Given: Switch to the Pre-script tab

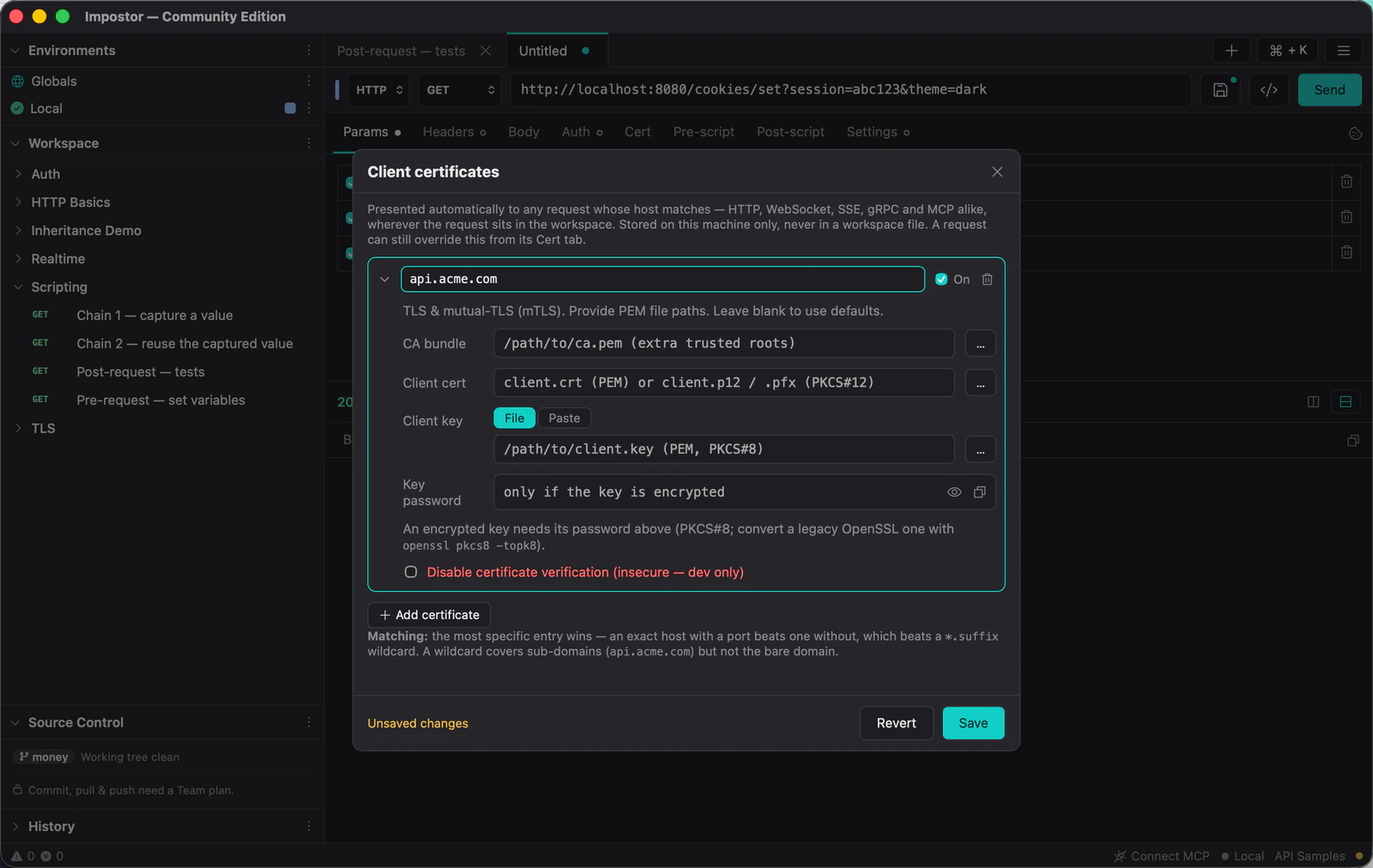Looking at the screenshot, I should coord(704,132).
